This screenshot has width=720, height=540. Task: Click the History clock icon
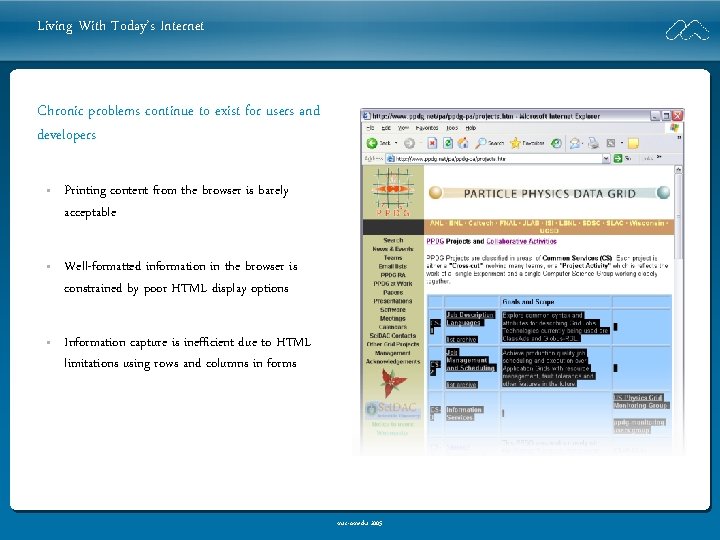coord(556,143)
